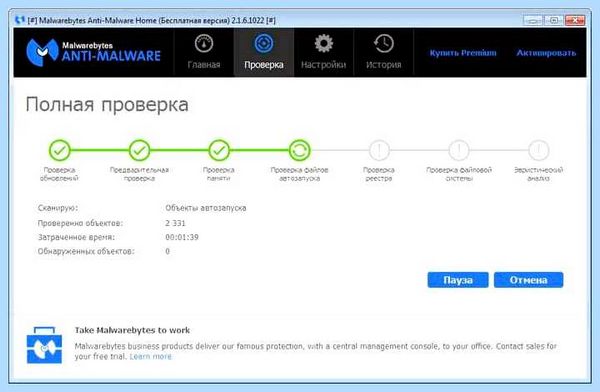This screenshot has height=392, width=600.
Task: Click the scanned objects count 2 331
Action: tap(175, 223)
